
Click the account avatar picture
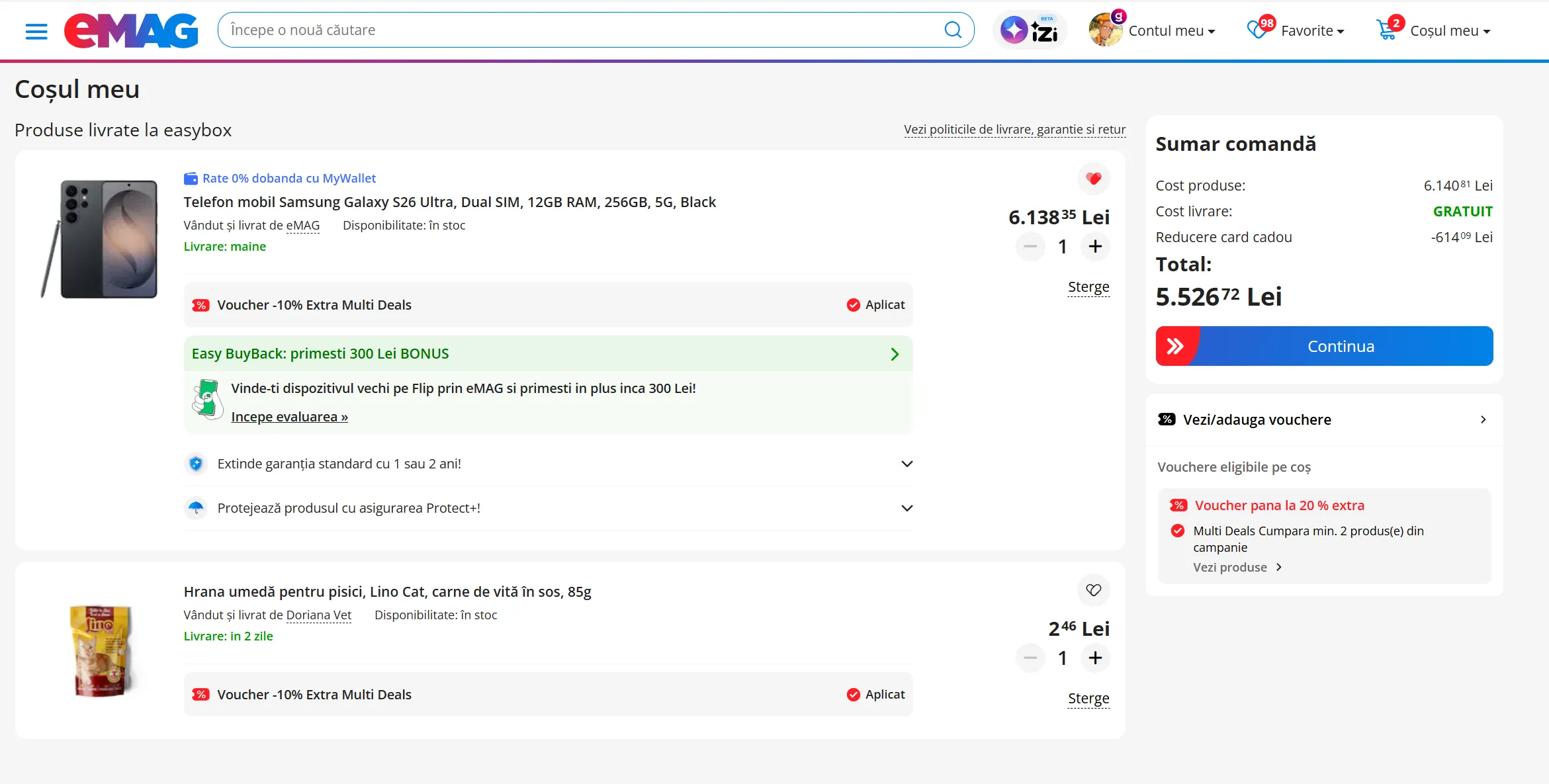point(1104,30)
